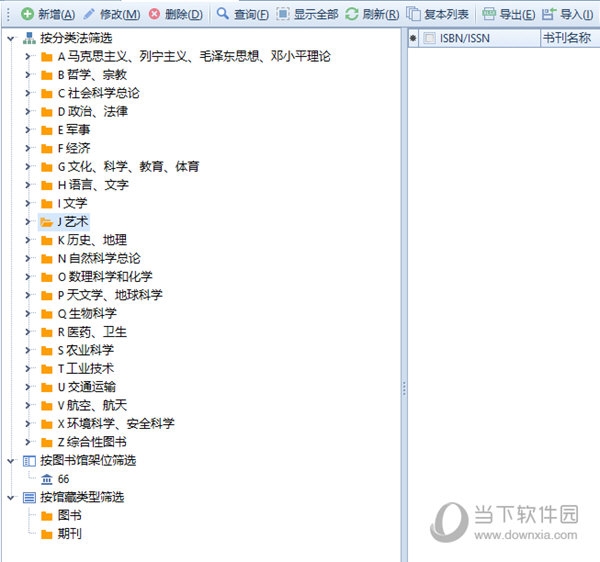600x562 pixels.
Task: Select D 政治、法律 category
Action: click(93, 112)
